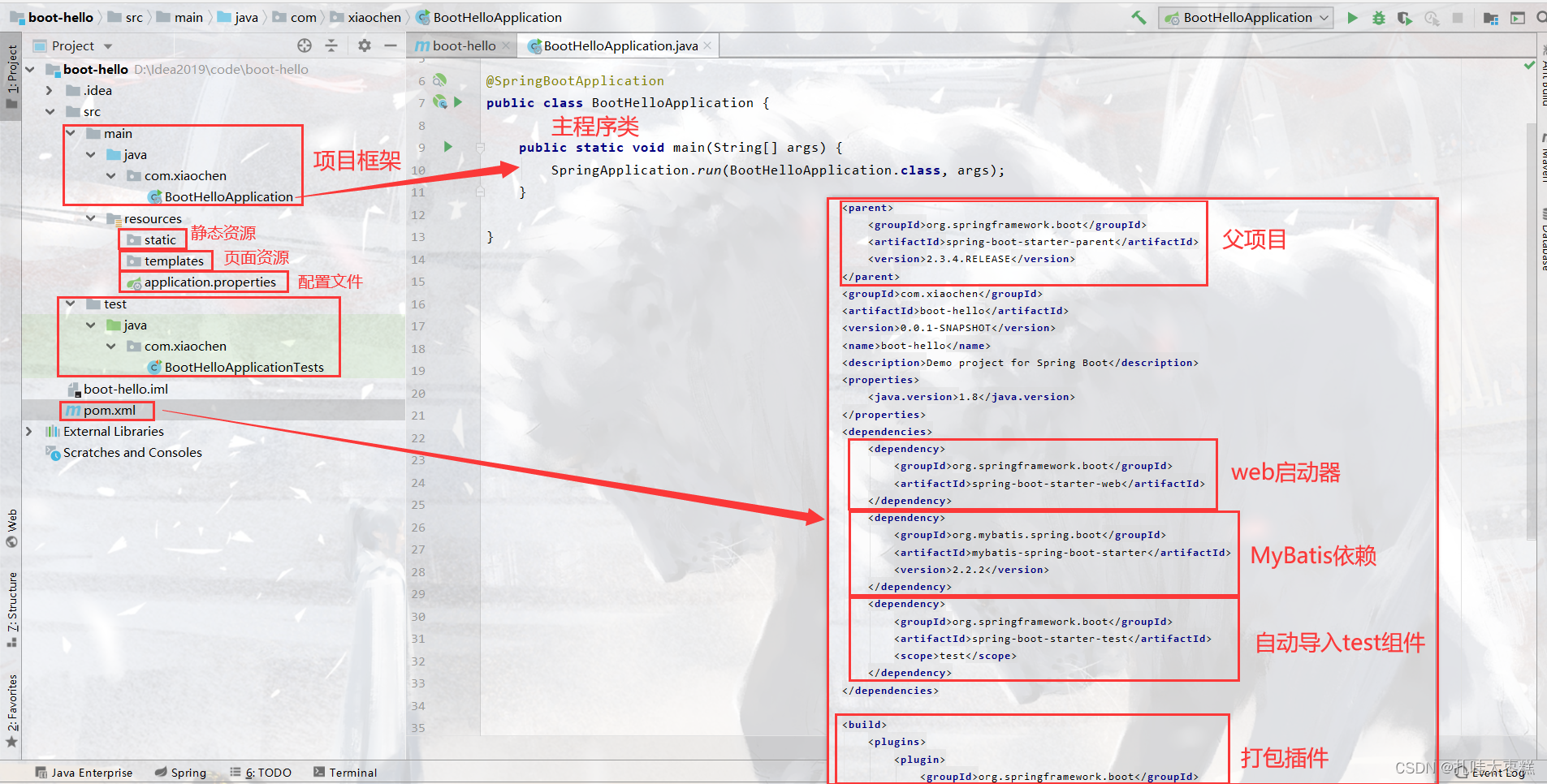This screenshot has height=784, width=1547.
Task: Toggle the fold marker beside the main method
Action: (480, 148)
